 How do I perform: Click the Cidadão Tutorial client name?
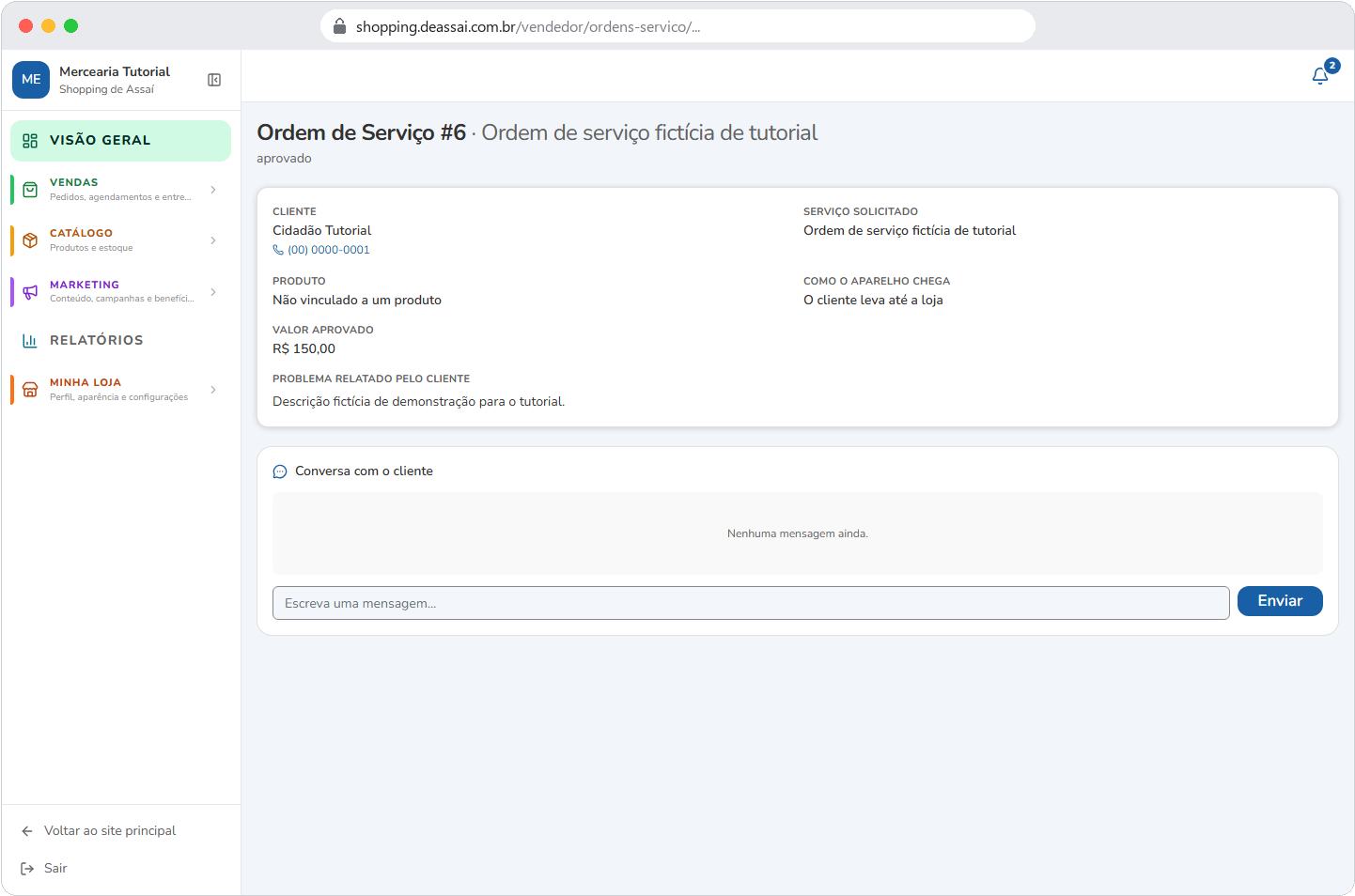tap(322, 230)
